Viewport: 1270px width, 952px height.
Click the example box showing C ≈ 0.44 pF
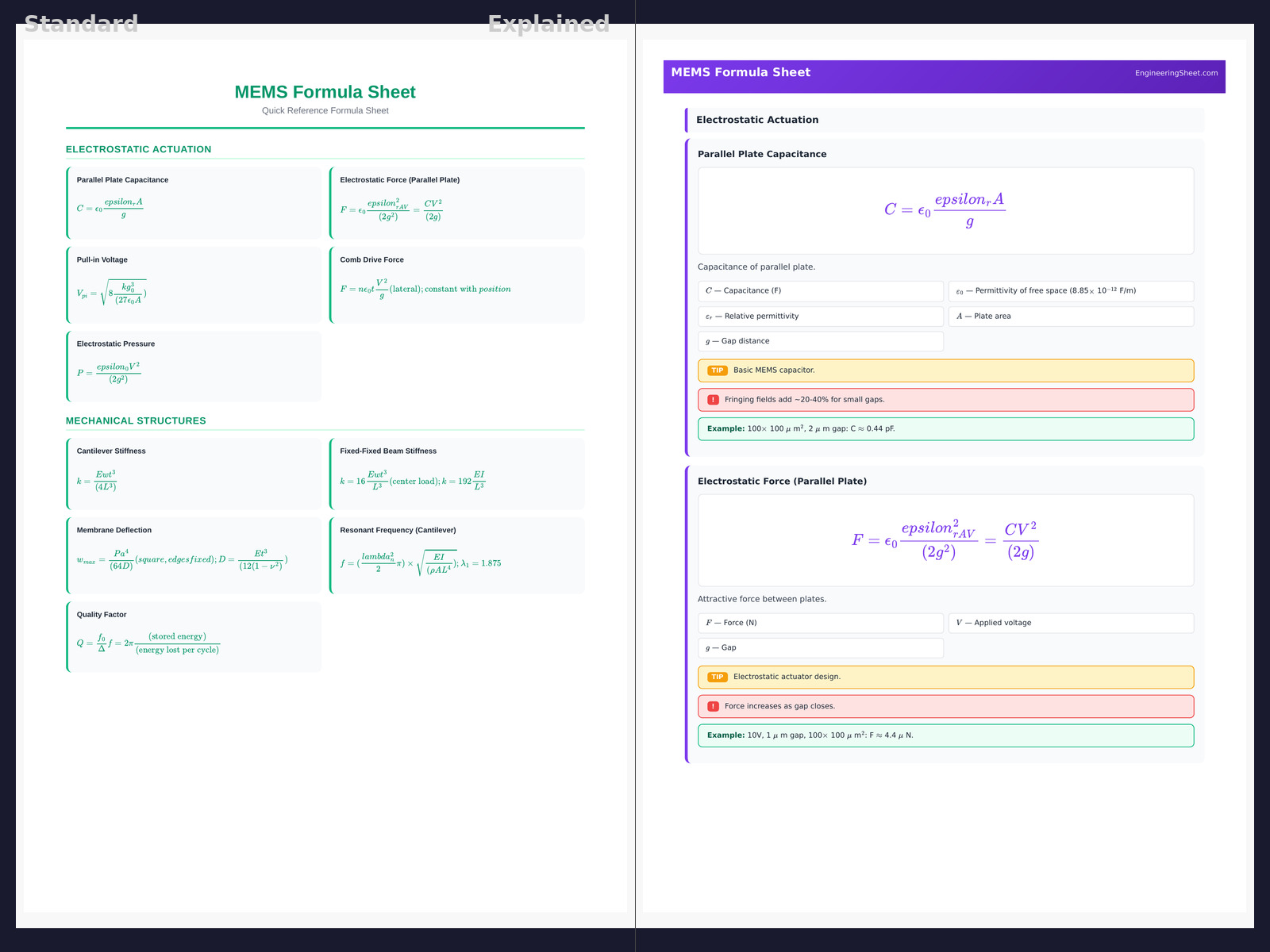[x=945, y=429]
